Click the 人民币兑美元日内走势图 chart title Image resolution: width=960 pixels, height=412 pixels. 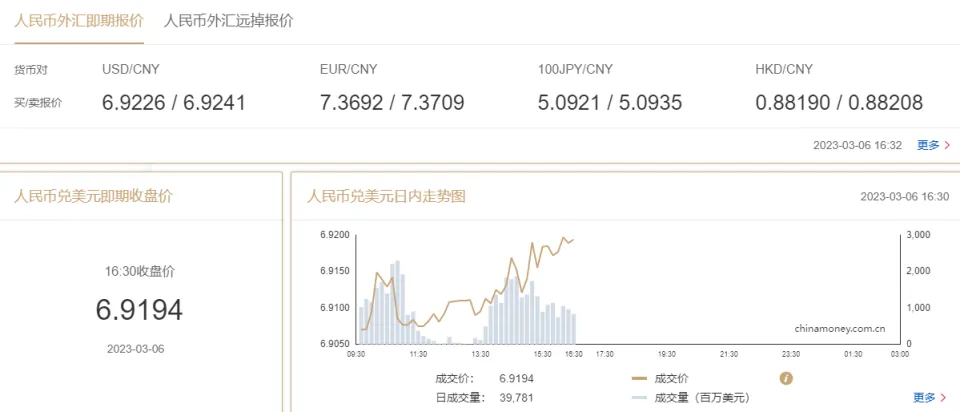pyautogui.click(x=386, y=196)
